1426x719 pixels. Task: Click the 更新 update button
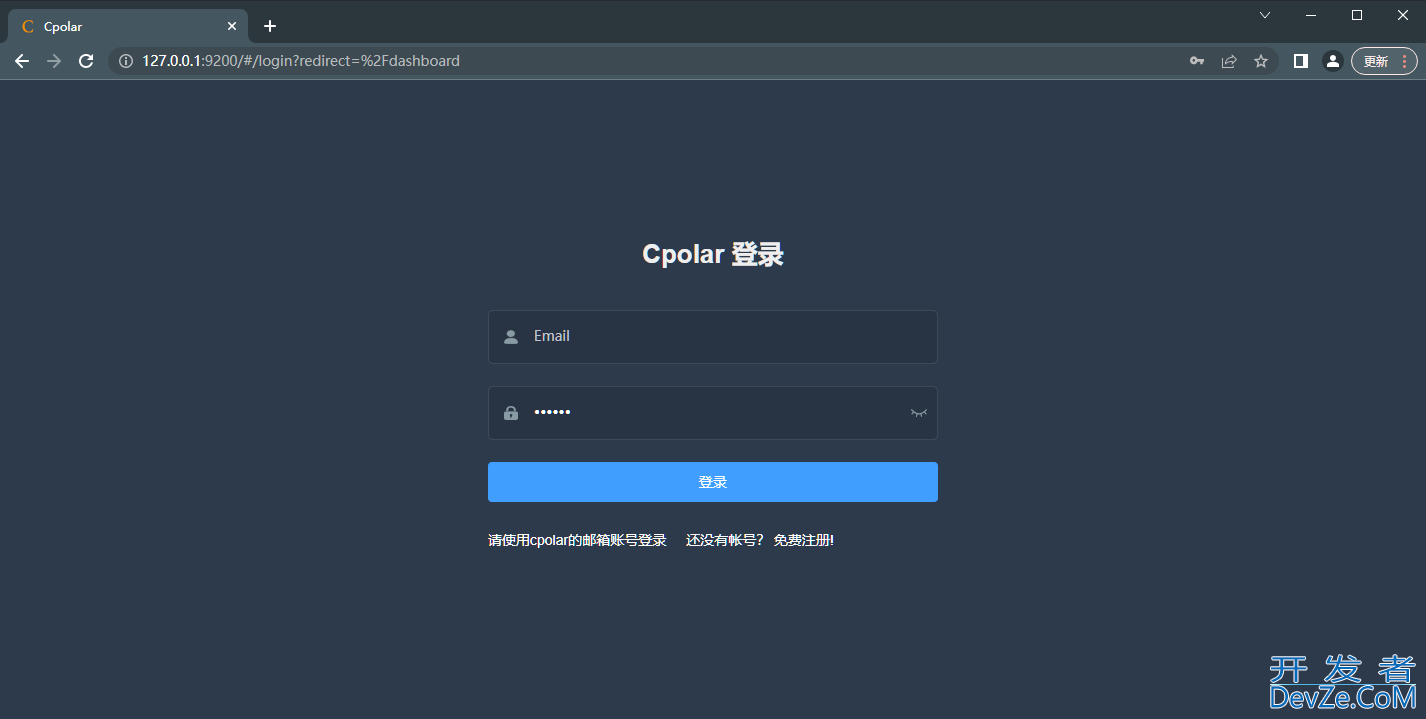tap(1384, 61)
